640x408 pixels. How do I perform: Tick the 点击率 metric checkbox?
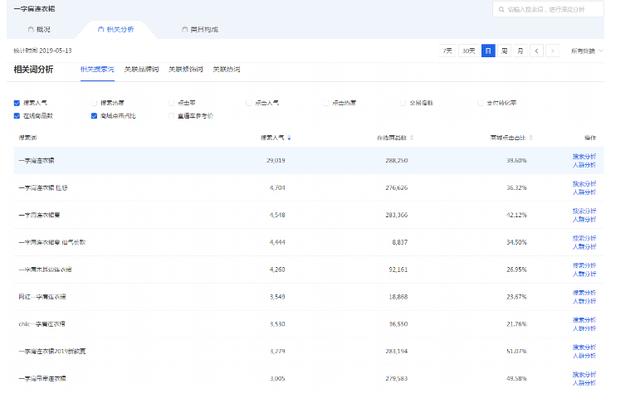click(171, 102)
